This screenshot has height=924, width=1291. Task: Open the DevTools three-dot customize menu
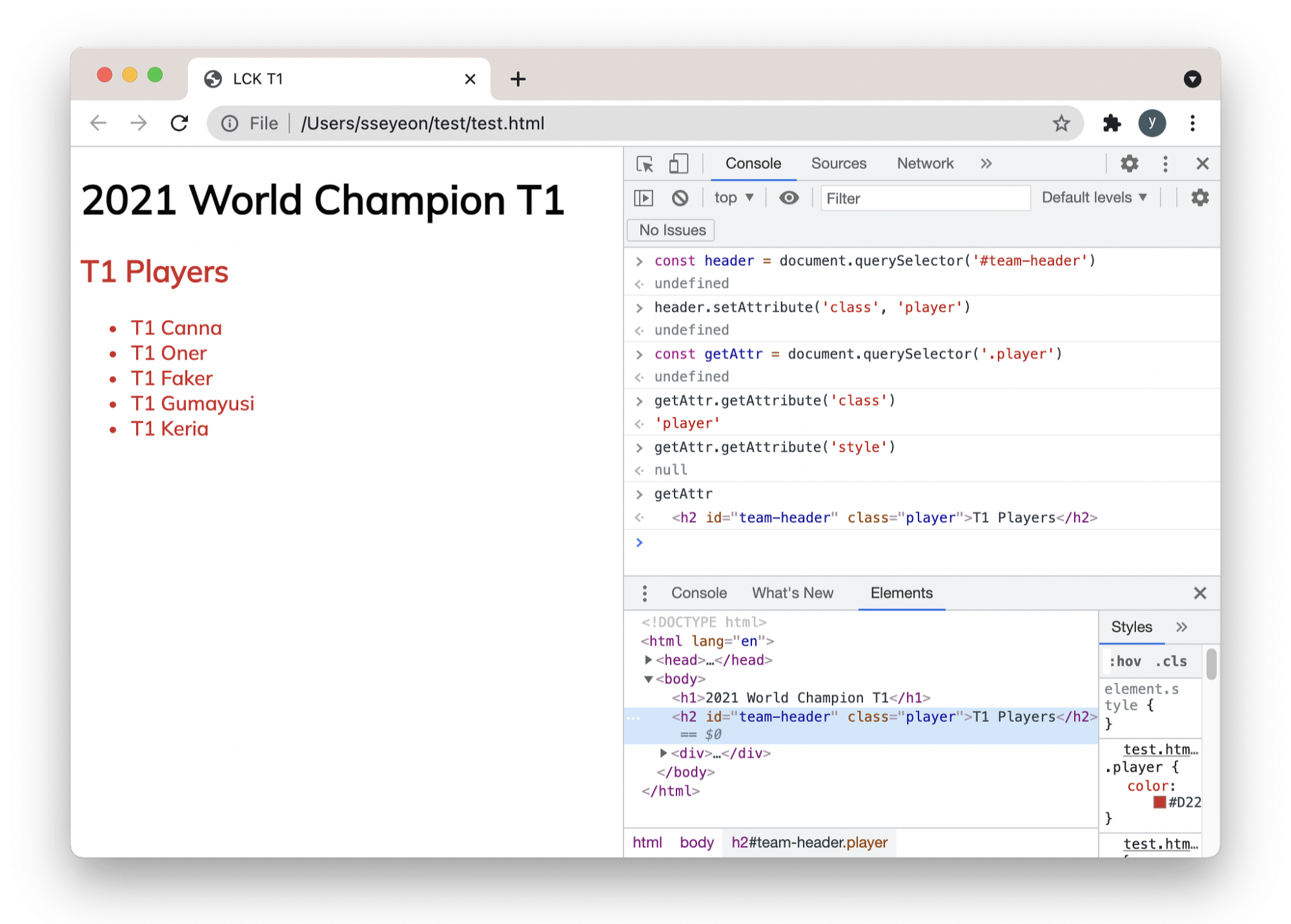click(1165, 164)
